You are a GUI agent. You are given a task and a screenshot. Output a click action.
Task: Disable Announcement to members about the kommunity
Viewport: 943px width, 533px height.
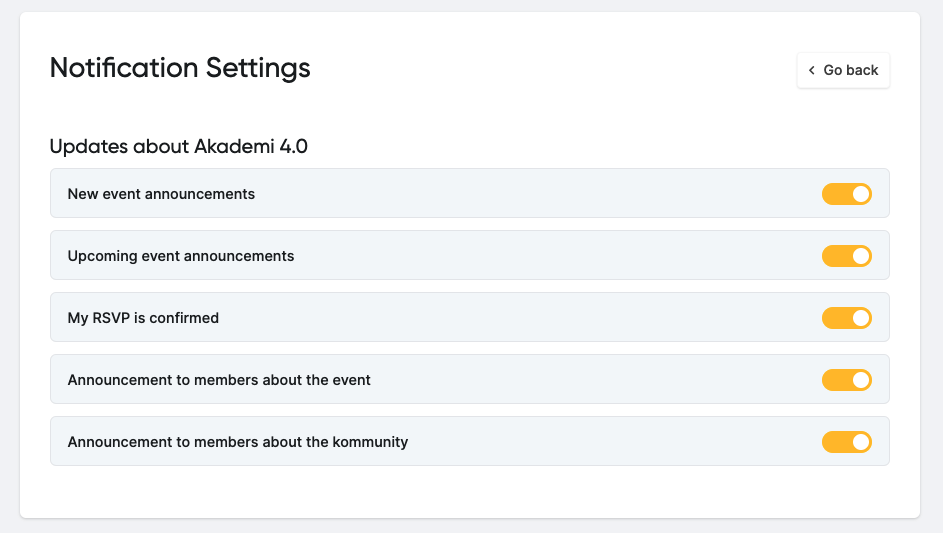[847, 442]
